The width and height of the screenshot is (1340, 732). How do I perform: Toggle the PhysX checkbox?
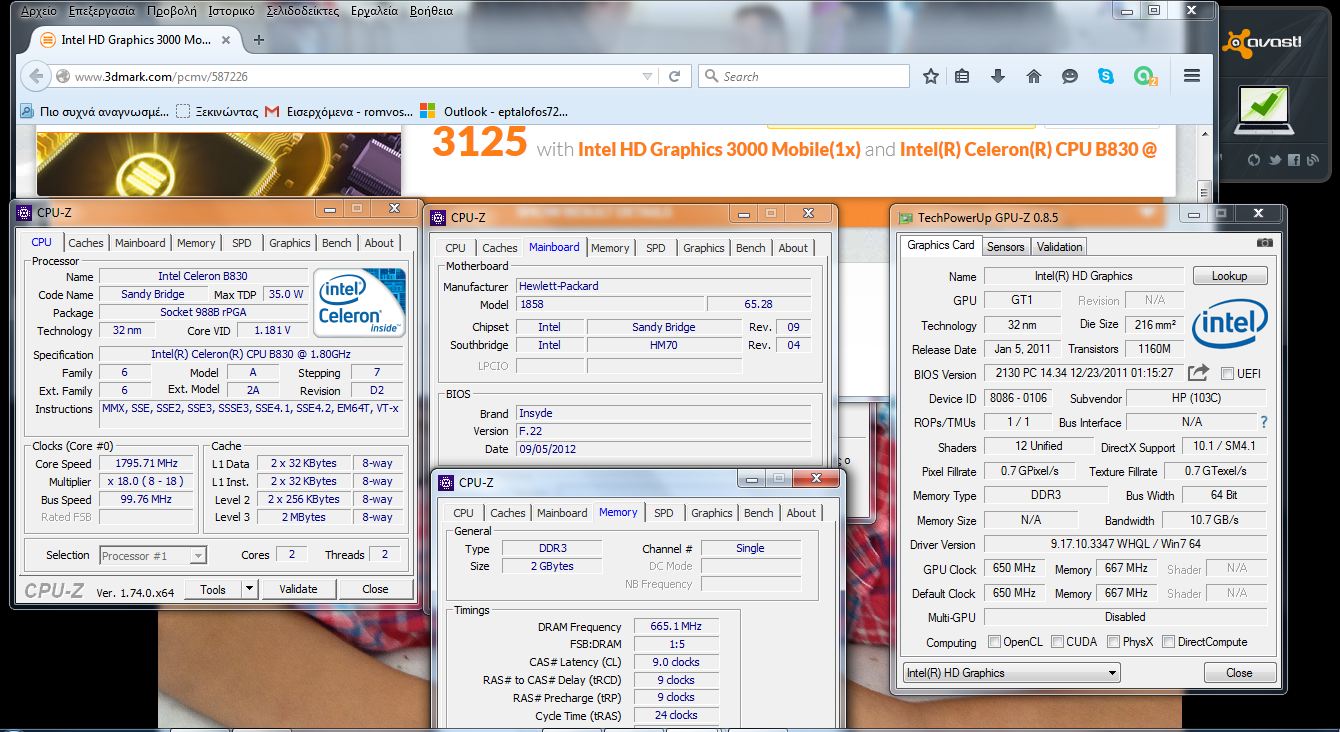[1113, 642]
